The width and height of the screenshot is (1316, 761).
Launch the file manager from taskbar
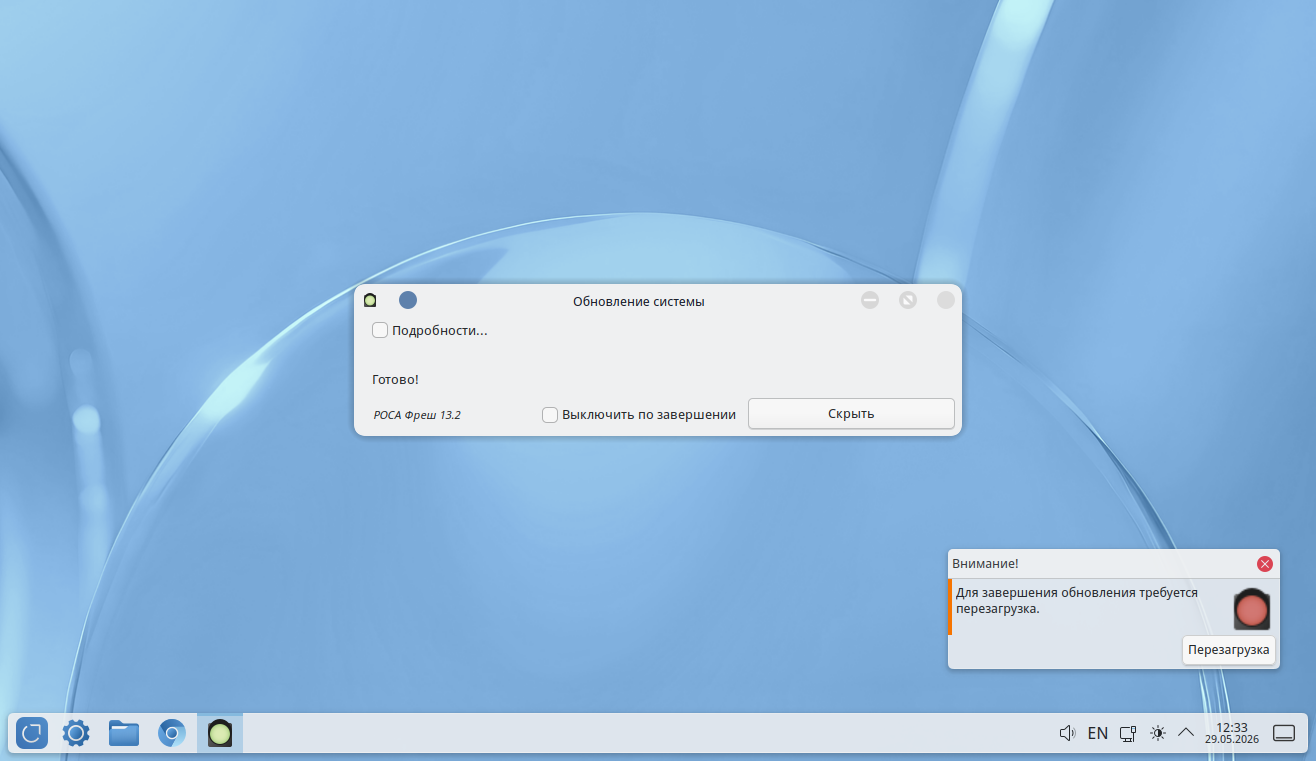[x=124, y=733]
